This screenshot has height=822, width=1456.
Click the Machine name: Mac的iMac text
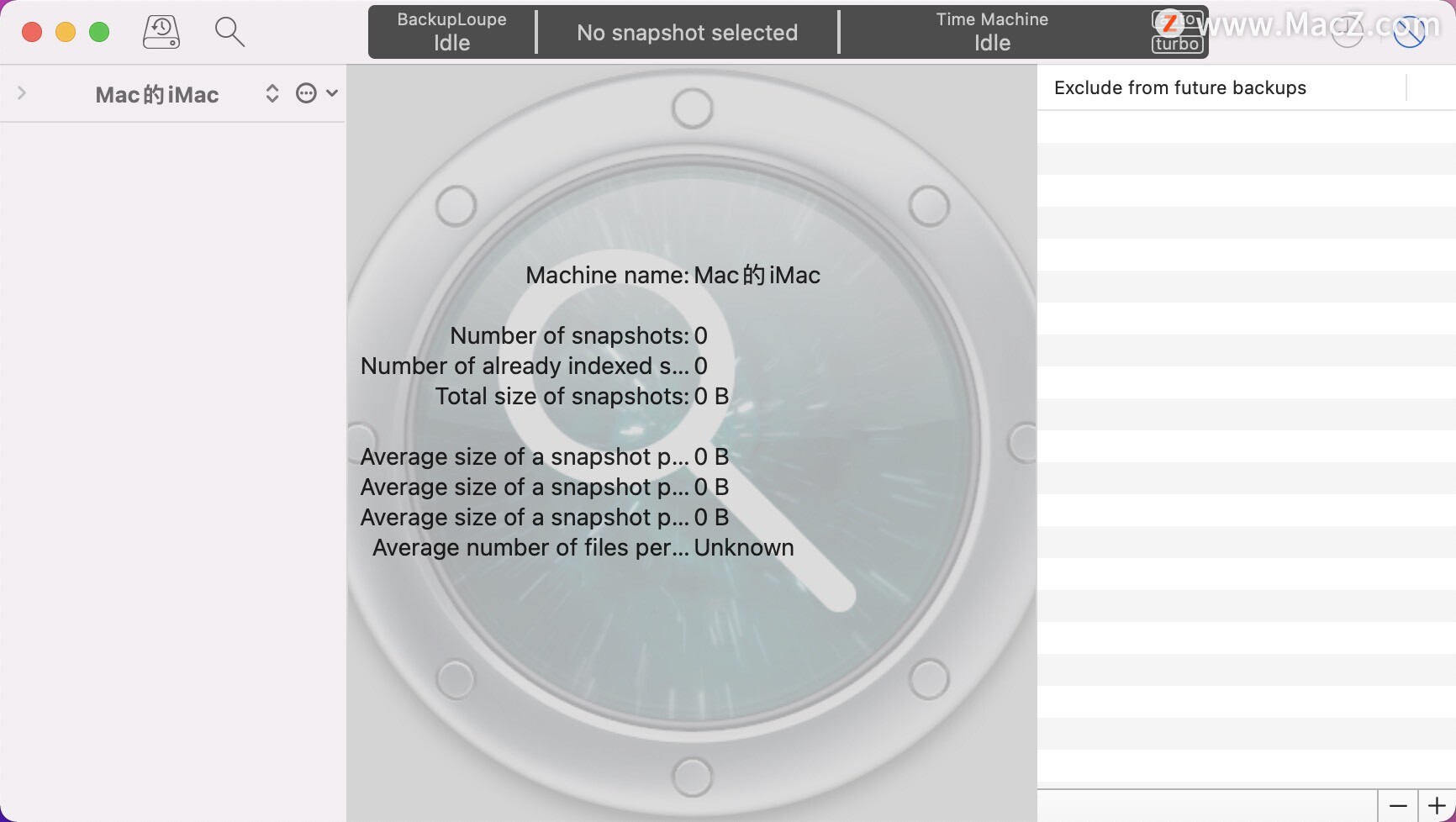point(673,275)
